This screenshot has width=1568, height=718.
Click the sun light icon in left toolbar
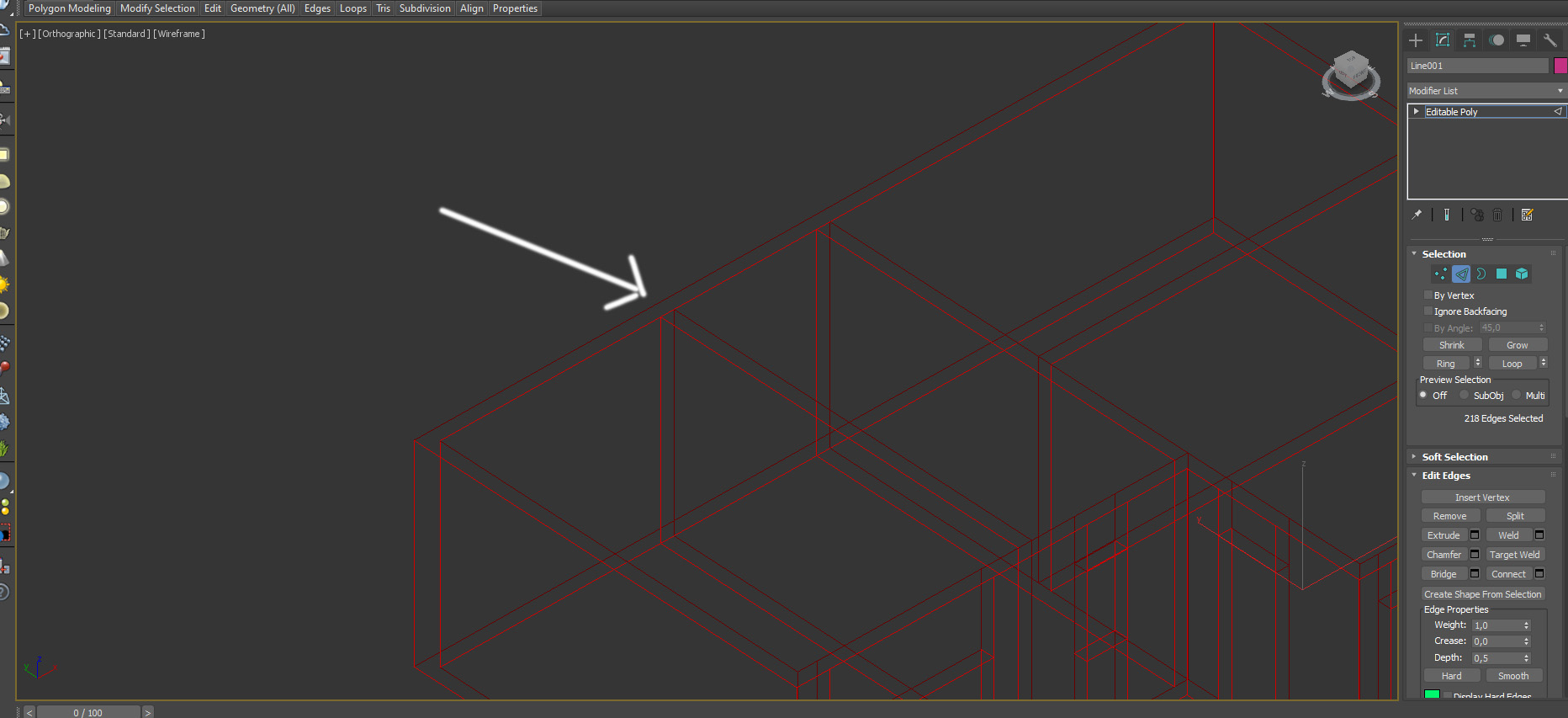[4, 285]
